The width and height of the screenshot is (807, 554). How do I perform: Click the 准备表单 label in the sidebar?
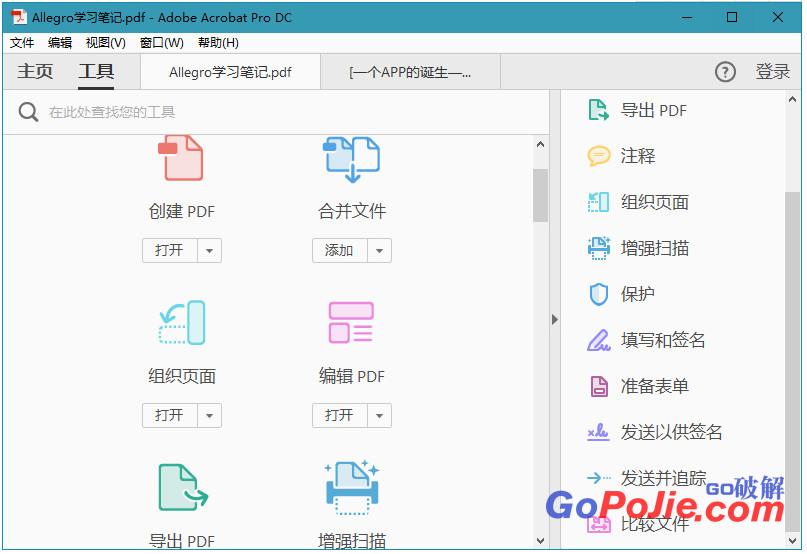coord(654,386)
